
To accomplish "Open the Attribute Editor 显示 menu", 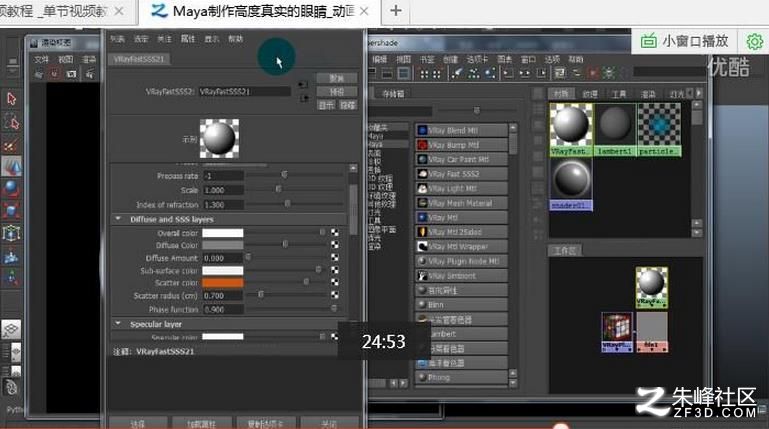I will click(x=212, y=39).
